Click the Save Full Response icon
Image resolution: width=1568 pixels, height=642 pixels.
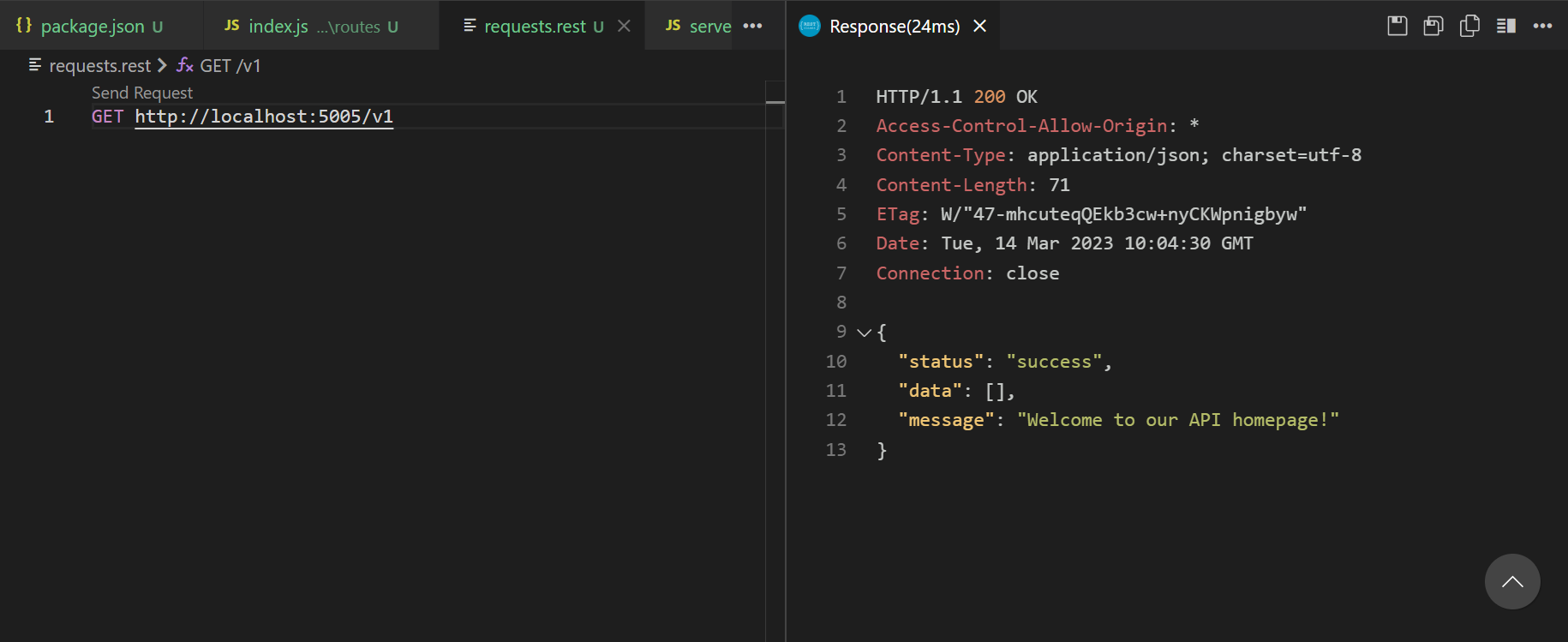(1397, 26)
